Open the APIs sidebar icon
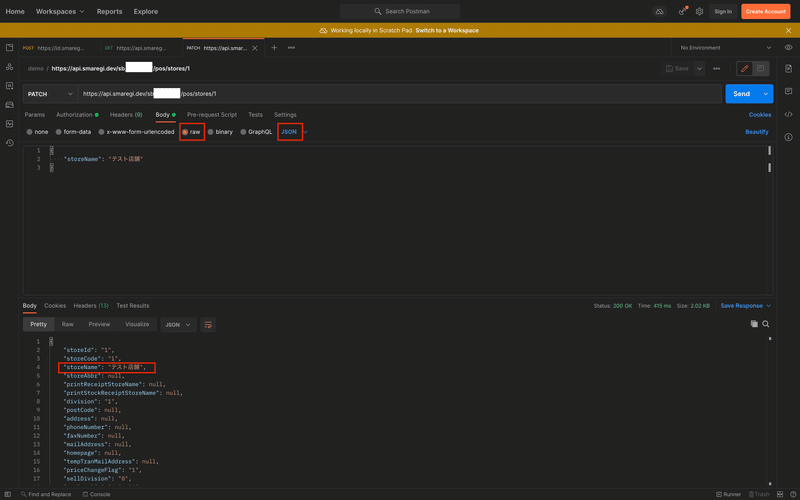Image resolution: width=800 pixels, height=500 pixels. 9,67
